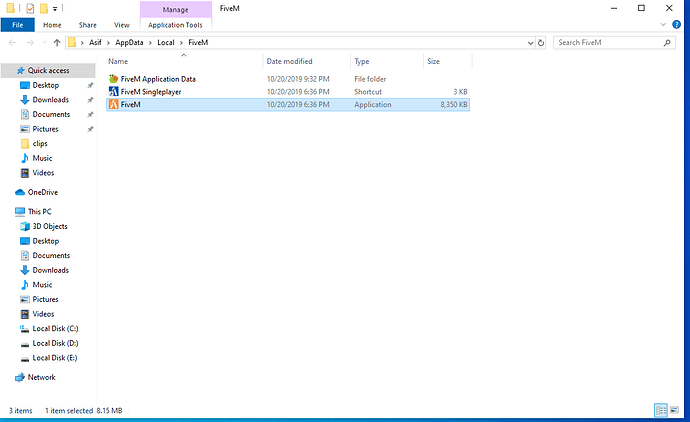Screen dimensions: 690x422
Task: Switch to details view in status bar
Action: tap(660, 411)
